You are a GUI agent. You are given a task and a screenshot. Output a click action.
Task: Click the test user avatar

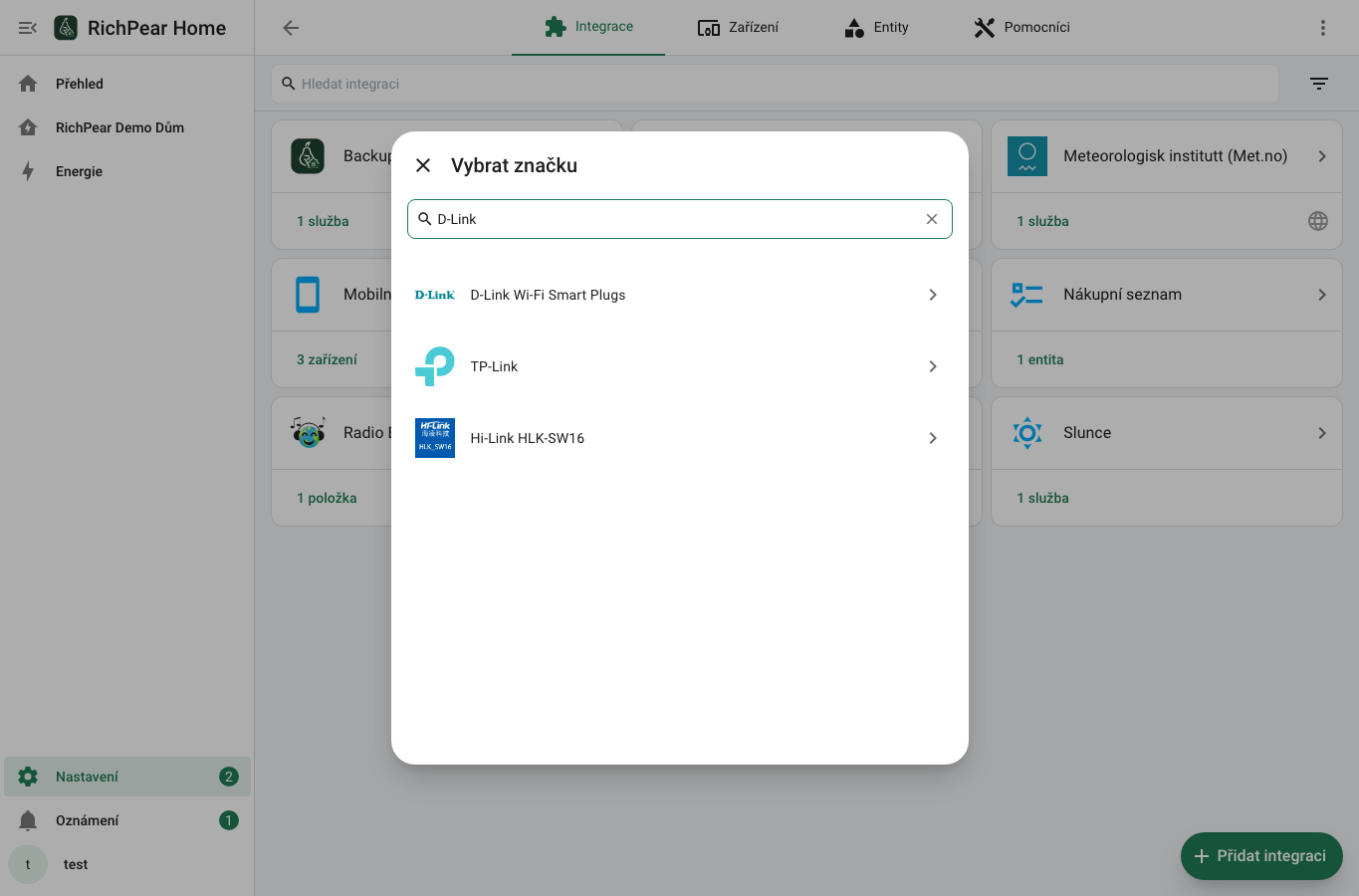28,864
